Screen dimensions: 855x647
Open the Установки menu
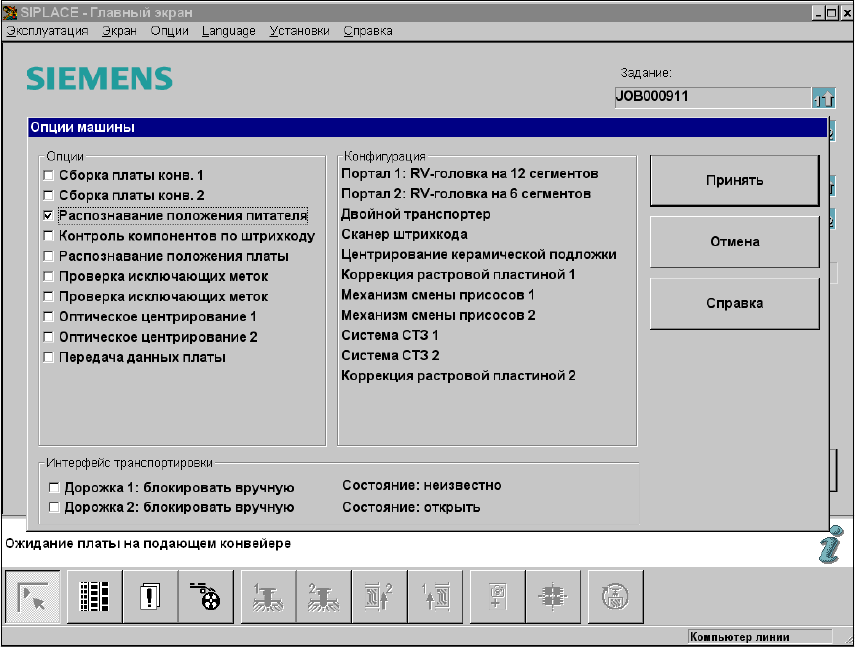[x=299, y=31]
